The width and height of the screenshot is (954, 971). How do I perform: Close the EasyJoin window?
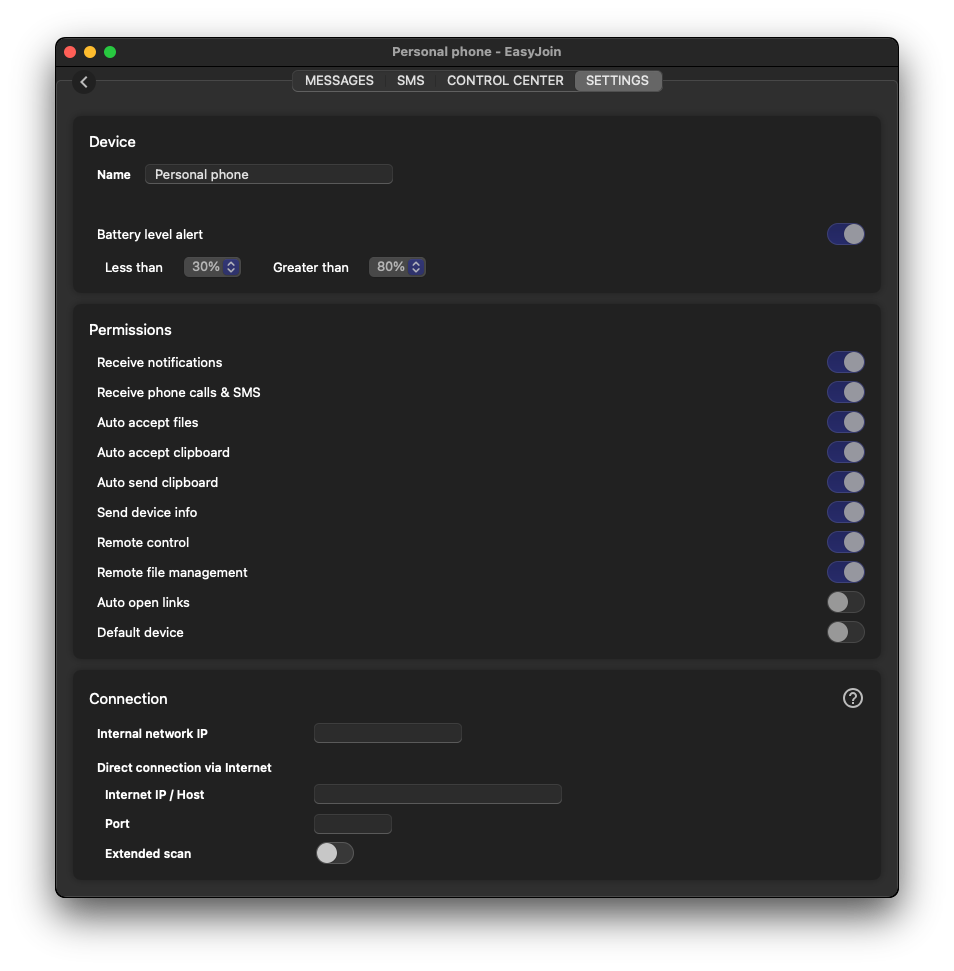70,52
